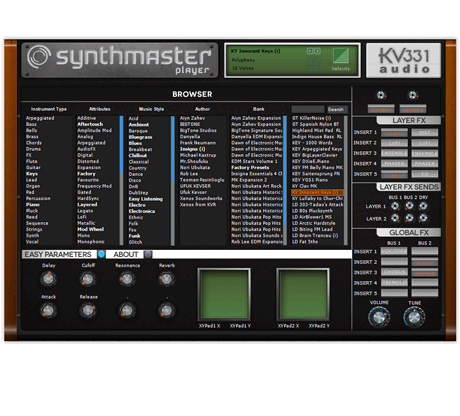Toggle the VOCODER on Bus 1
The width and height of the screenshot is (460, 416).
click(394, 251)
